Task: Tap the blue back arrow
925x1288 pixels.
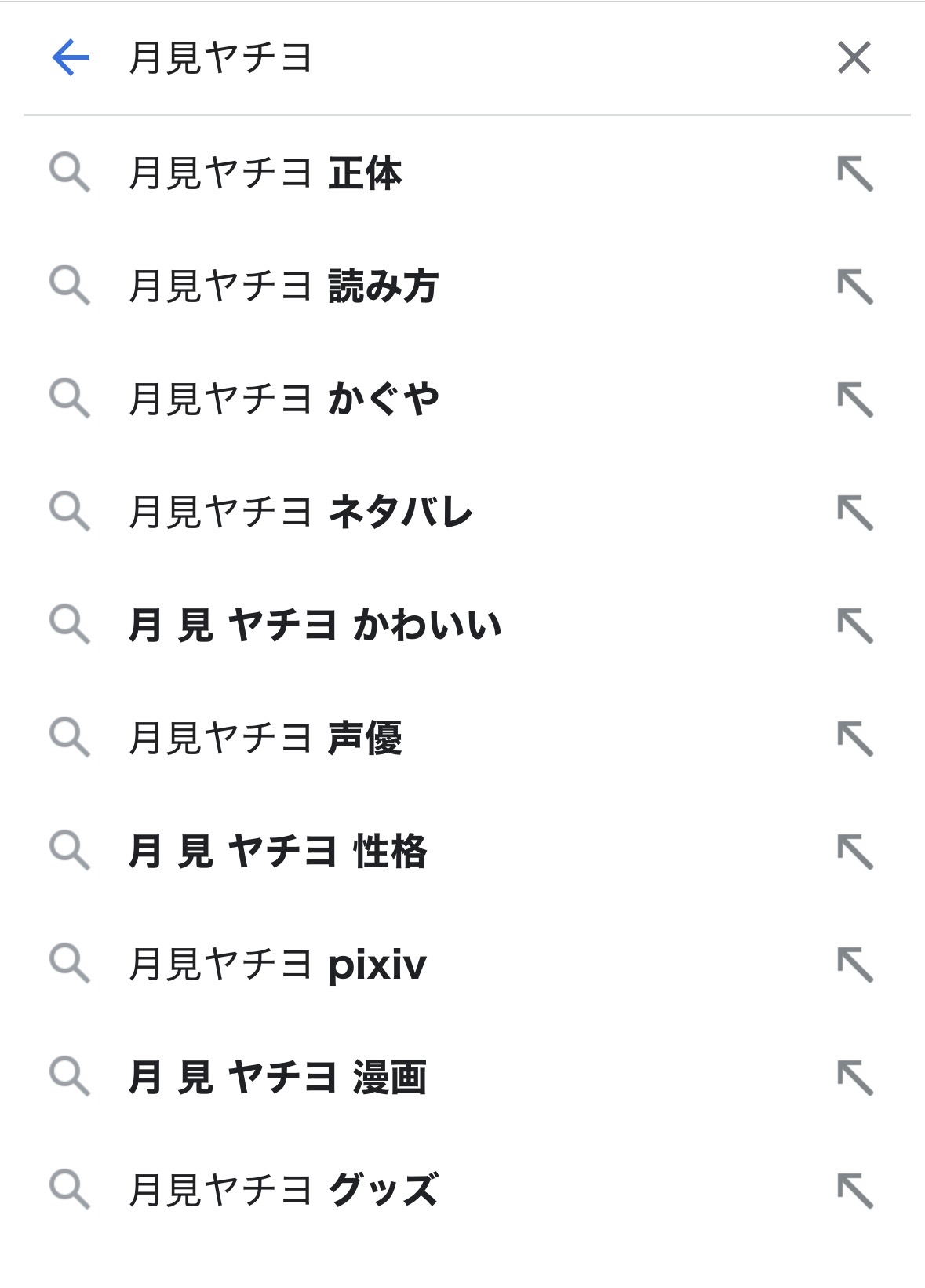Action: 71,58
